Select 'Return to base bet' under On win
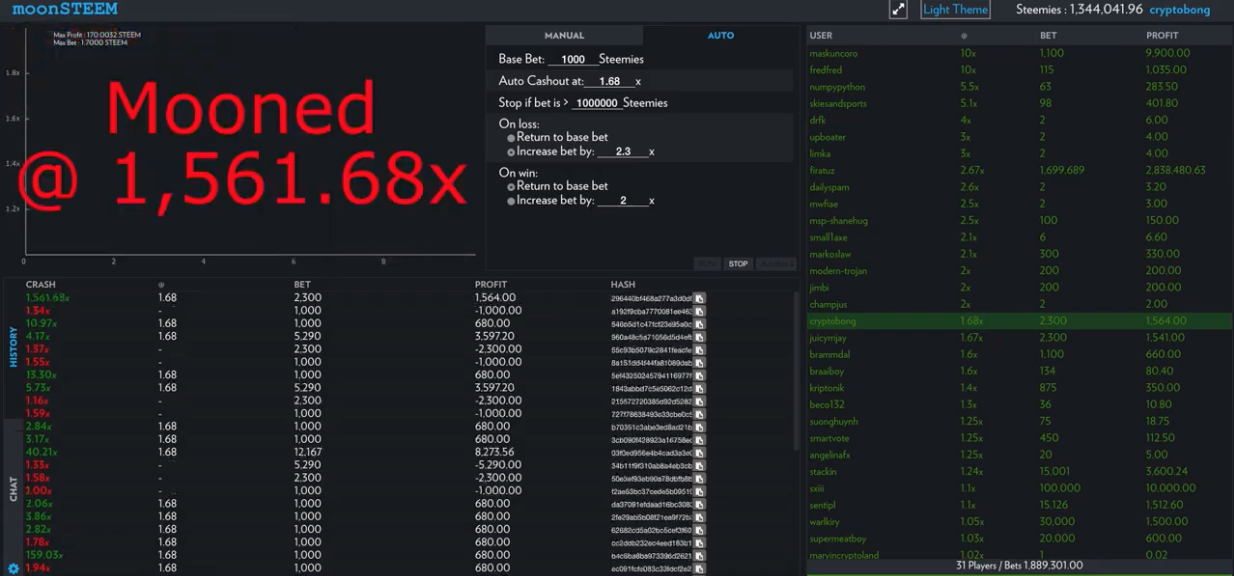Viewport: 1234px width, 576px height. [x=511, y=187]
